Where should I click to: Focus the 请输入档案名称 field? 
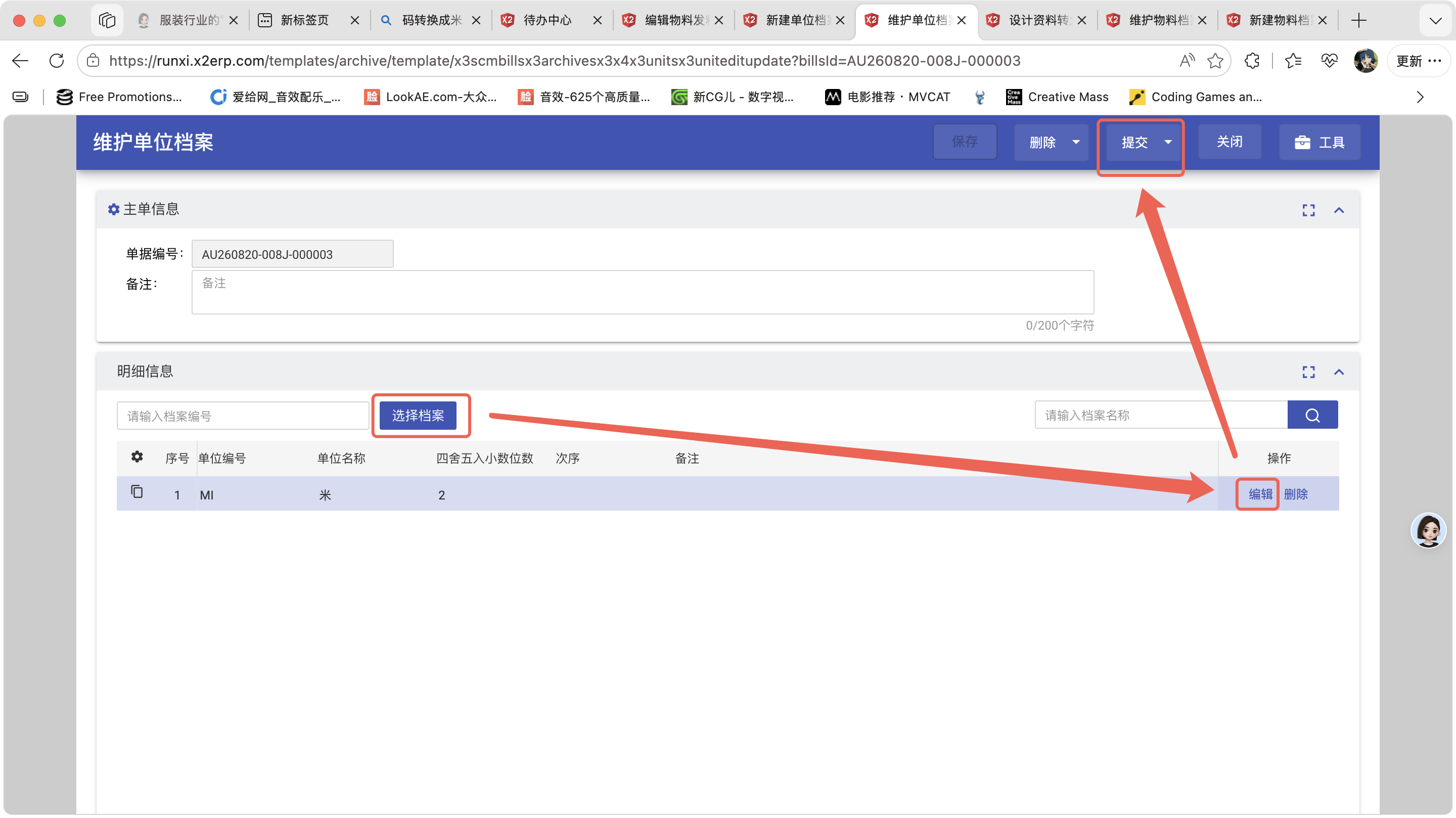point(1161,415)
